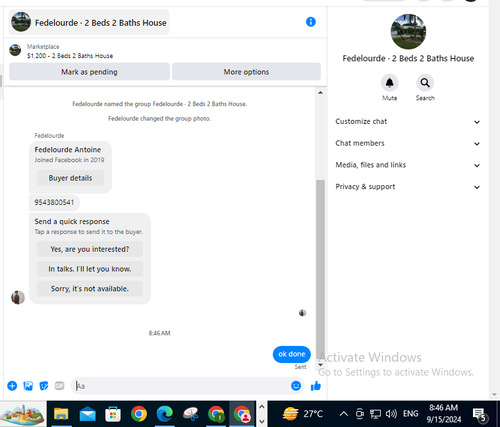Expand the Privacy & support section
The image size is (500, 427).
point(408,187)
